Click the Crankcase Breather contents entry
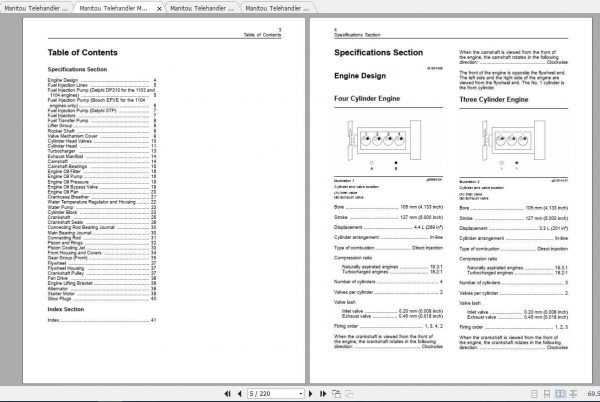The height and width of the screenshot is (402, 600). (102, 197)
